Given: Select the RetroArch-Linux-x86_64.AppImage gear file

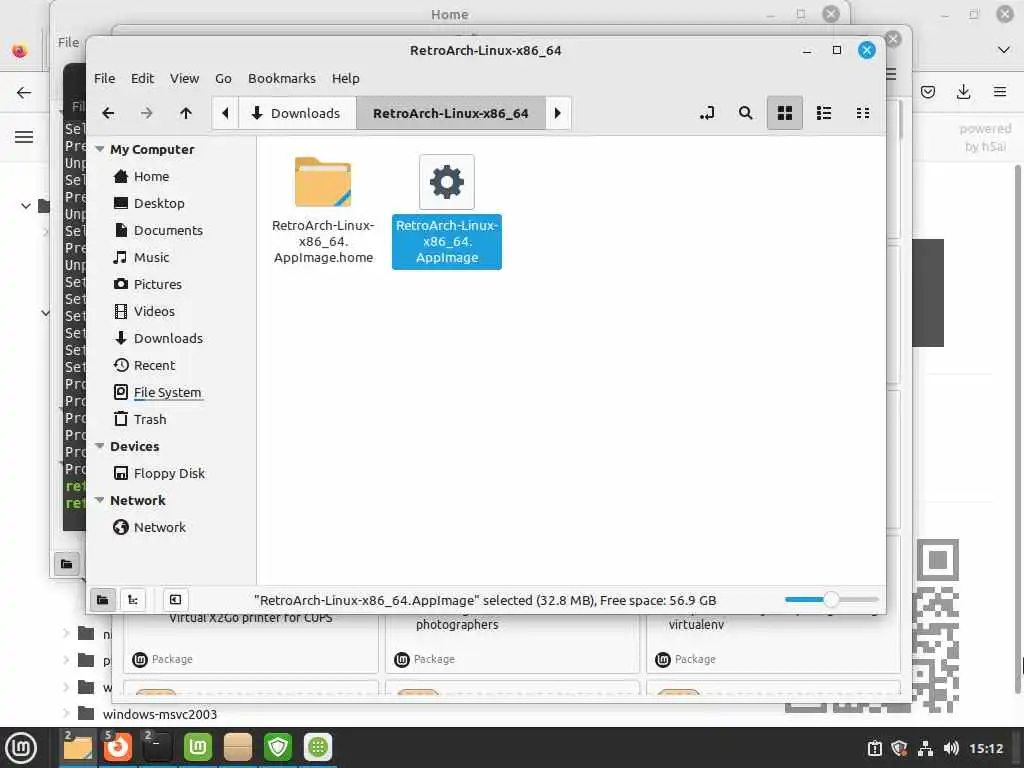Looking at the screenshot, I should [447, 212].
